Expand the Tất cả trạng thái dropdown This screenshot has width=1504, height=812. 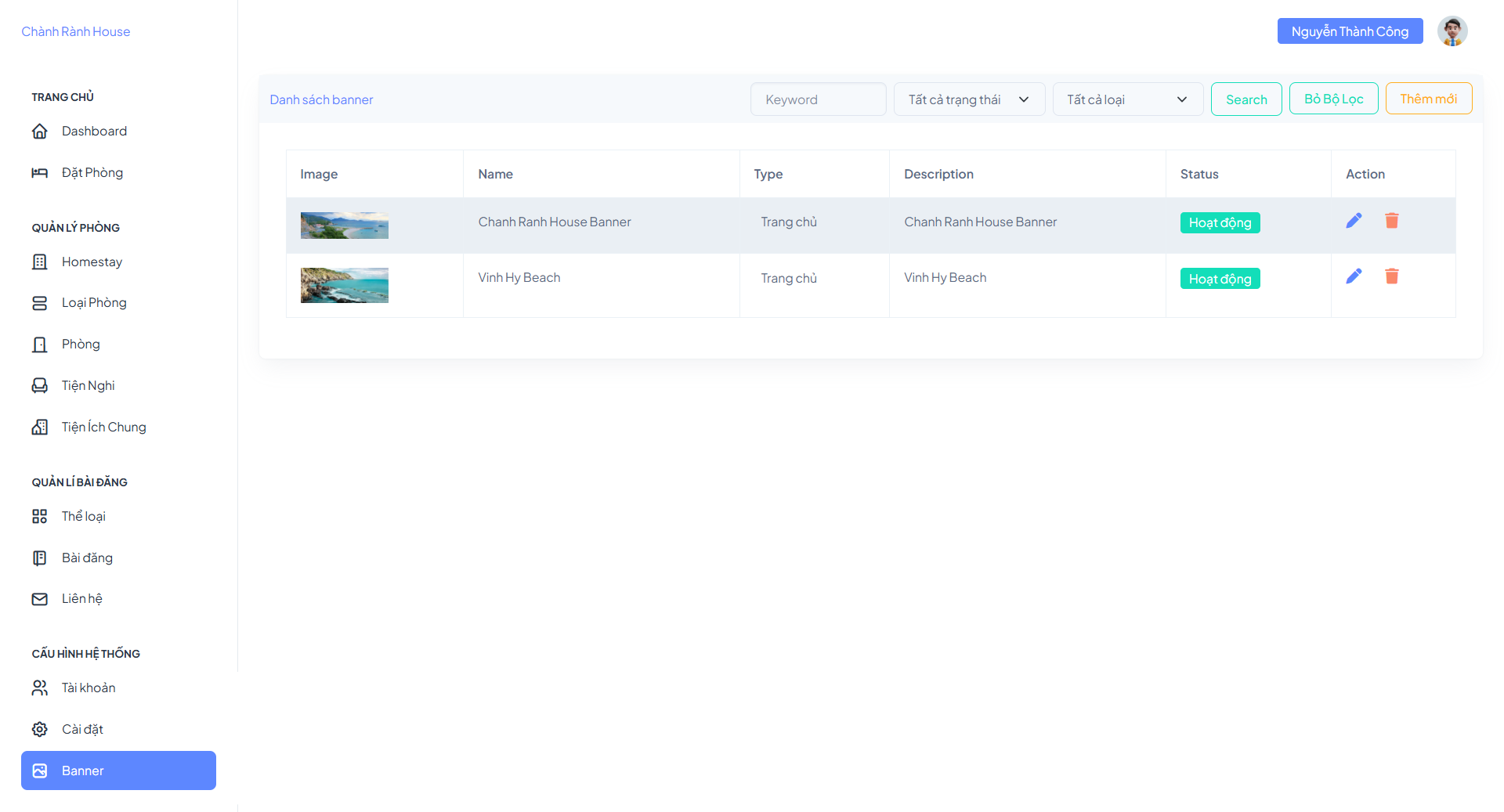point(969,99)
